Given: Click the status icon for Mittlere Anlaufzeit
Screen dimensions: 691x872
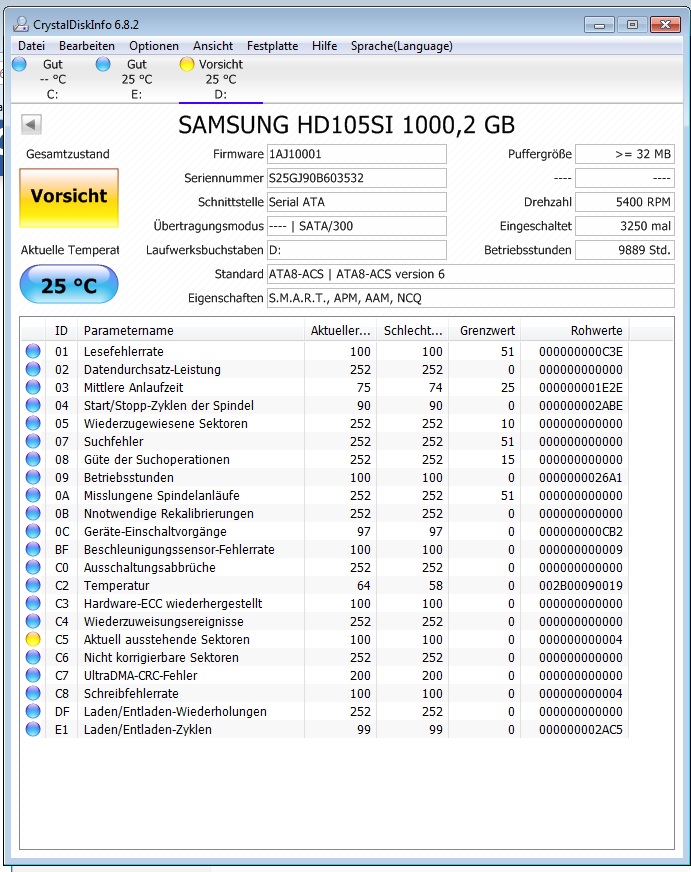Looking at the screenshot, I should point(33,387).
